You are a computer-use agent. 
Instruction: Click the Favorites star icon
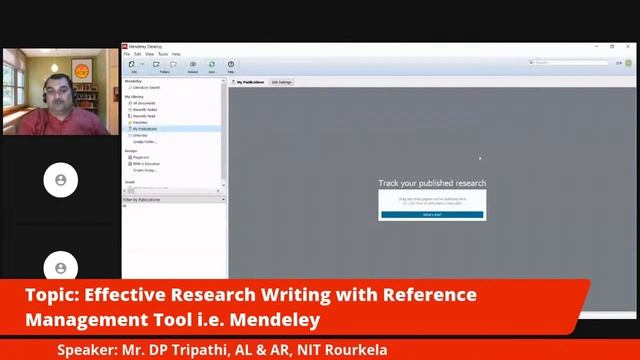(130, 122)
